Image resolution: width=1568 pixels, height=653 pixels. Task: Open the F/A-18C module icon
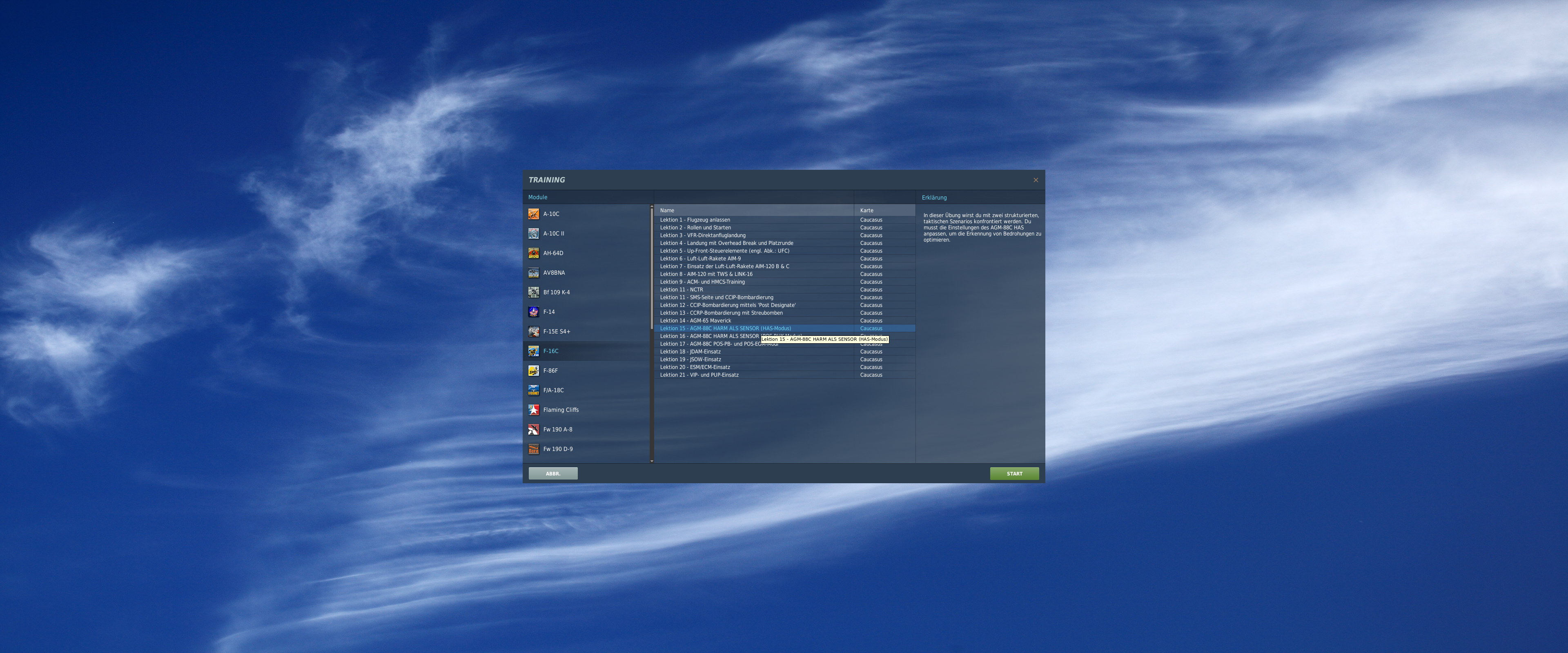(x=533, y=390)
